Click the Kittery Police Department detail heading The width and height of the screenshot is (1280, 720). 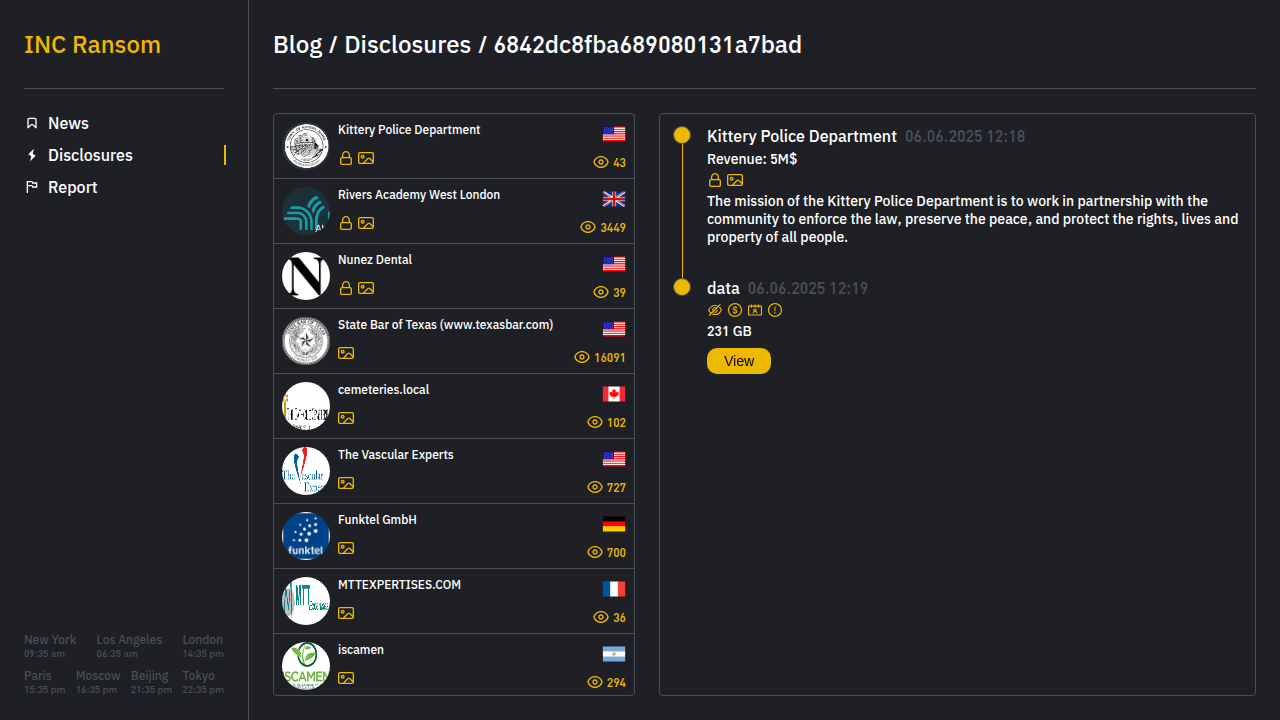[802, 136]
